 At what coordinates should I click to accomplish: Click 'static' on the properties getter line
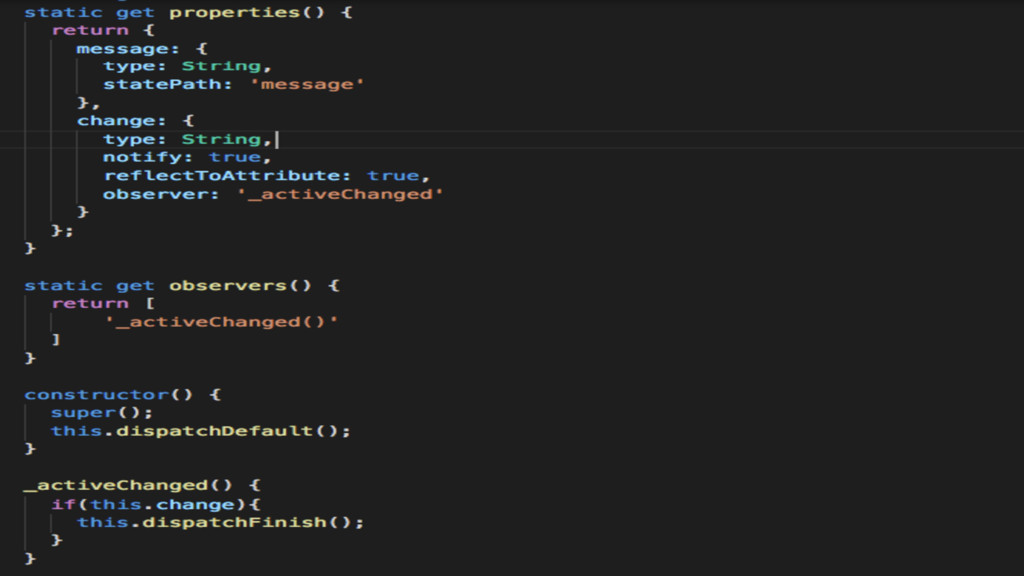coord(63,12)
